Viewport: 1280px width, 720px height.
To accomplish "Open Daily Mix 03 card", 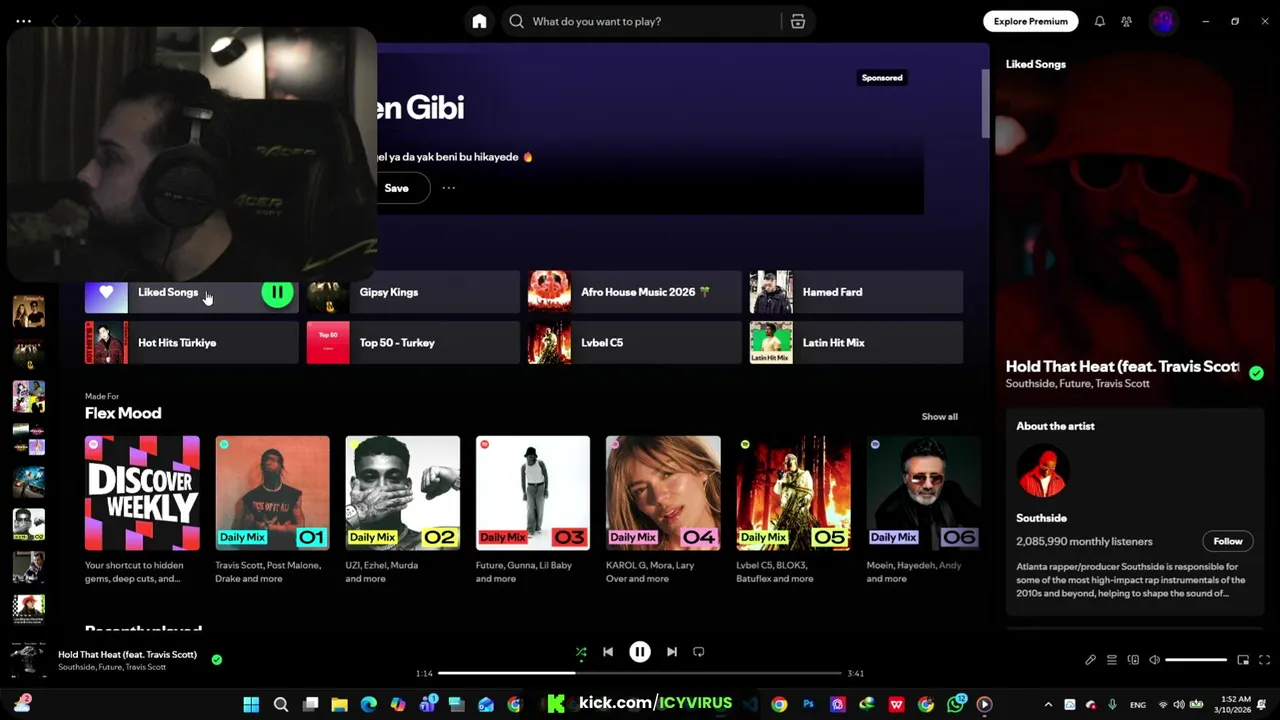I will click(533, 510).
